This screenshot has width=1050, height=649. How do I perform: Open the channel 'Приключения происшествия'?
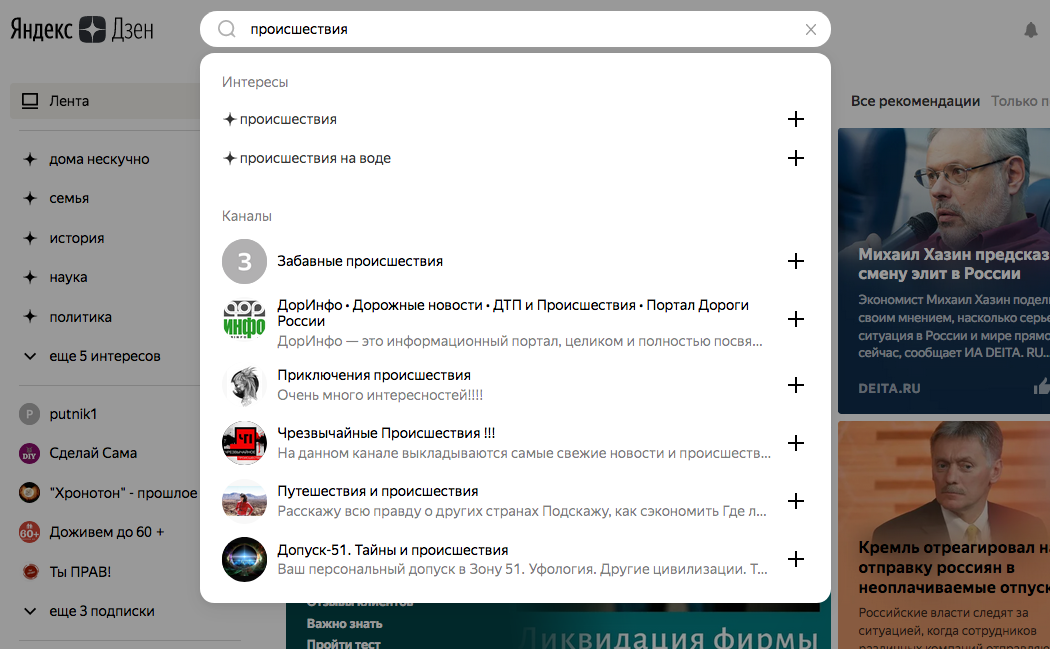coord(374,375)
